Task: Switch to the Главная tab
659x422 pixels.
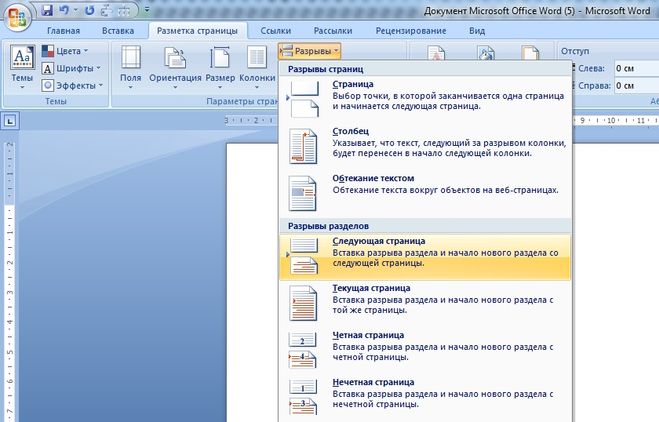Action: 63,31
